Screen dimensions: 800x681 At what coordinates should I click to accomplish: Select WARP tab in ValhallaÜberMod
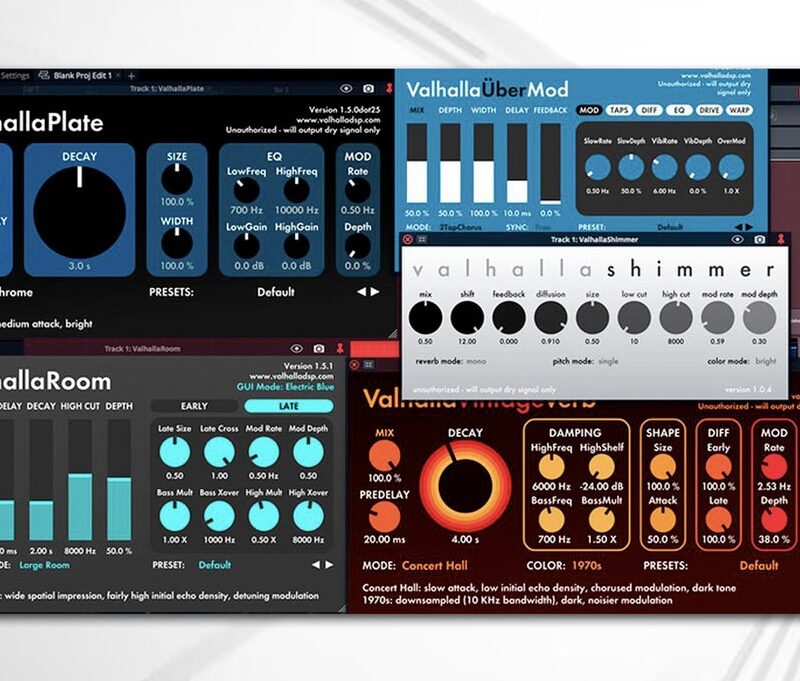pos(739,110)
